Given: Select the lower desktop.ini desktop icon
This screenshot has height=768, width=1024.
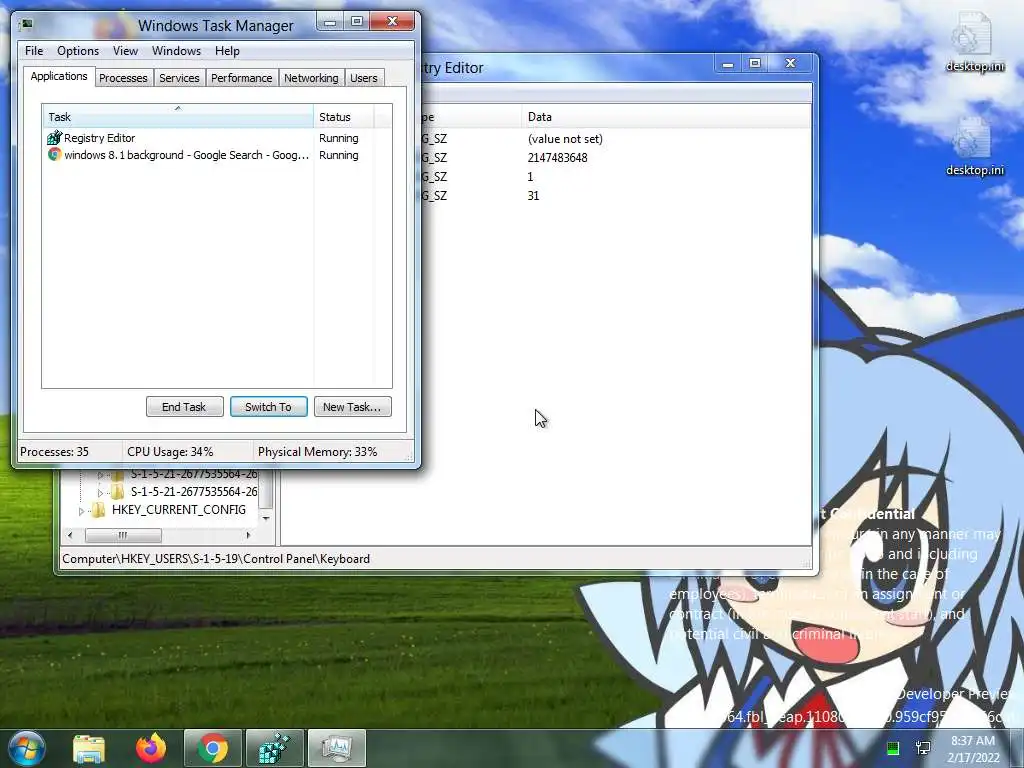Looking at the screenshot, I should [x=975, y=145].
